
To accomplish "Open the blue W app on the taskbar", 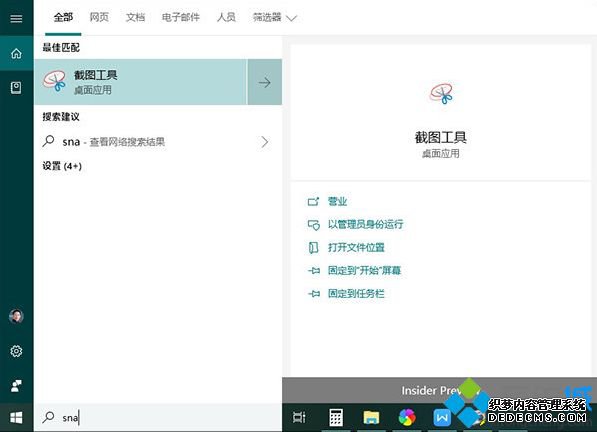I will pyautogui.click(x=442, y=418).
